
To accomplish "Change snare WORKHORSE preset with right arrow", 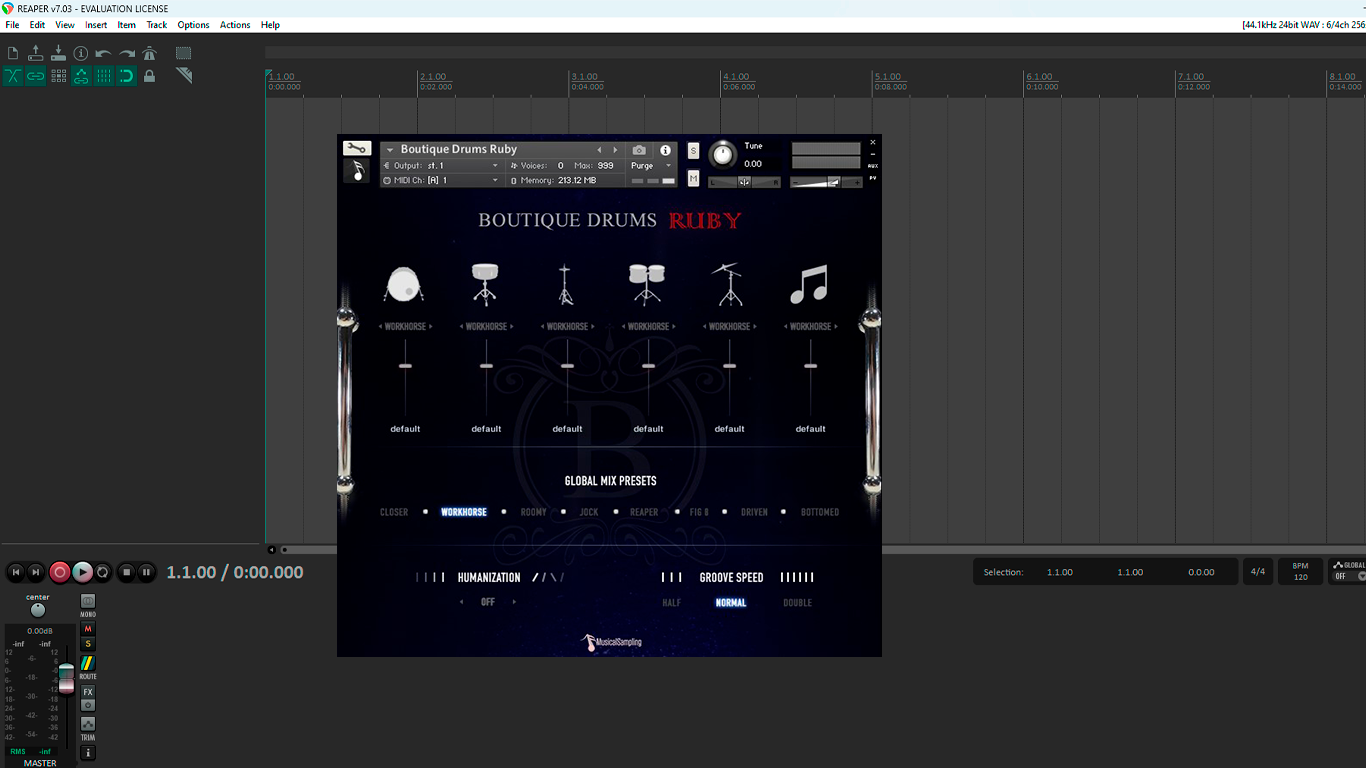I will pyautogui.click(x=512, y=327).
